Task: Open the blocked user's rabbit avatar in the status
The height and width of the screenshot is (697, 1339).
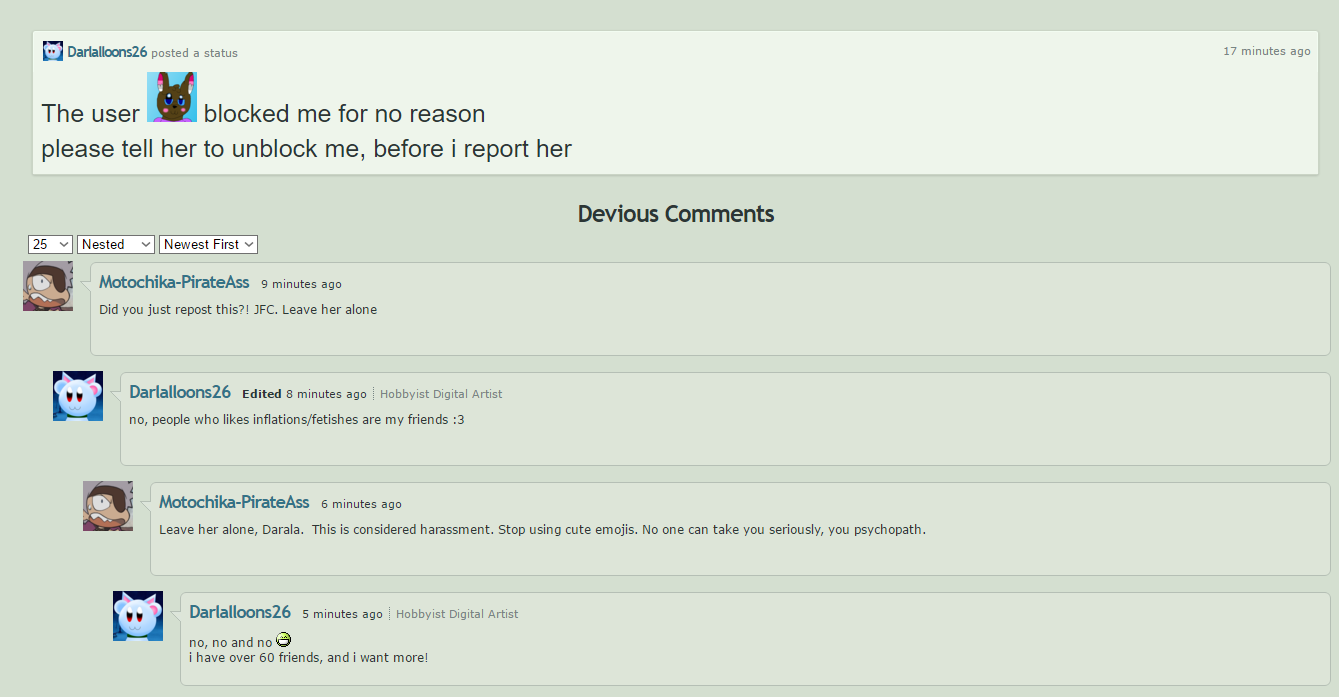Action: [172, 97]
